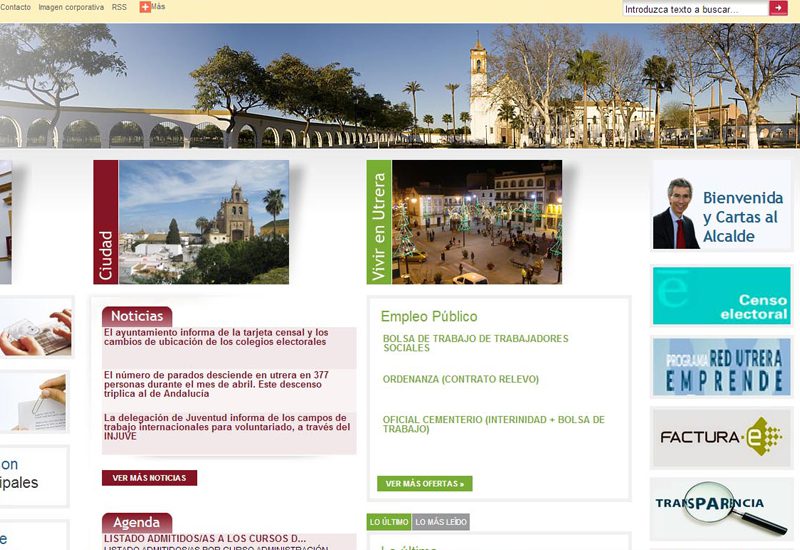Click the aqueduct panoramic header image
This screenshot has height=550, width=800.
[400, 86]
